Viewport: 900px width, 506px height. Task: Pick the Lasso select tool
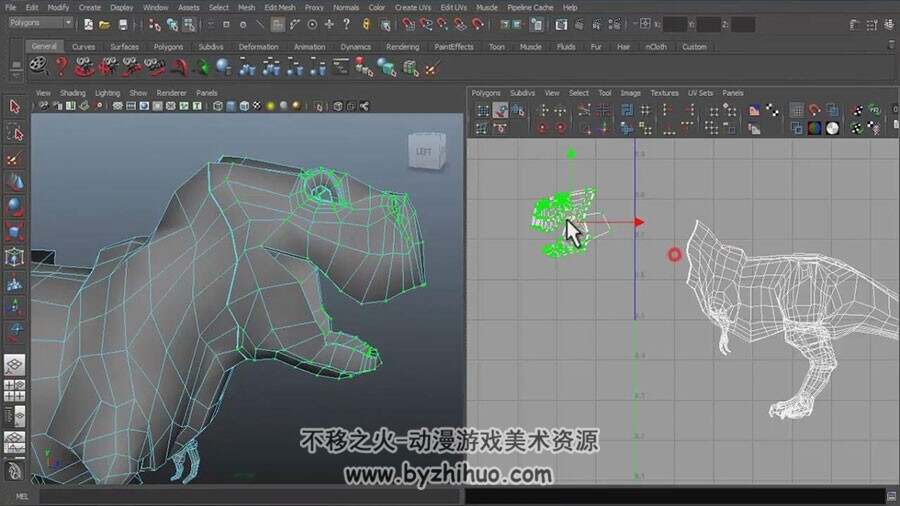(15, 134)
